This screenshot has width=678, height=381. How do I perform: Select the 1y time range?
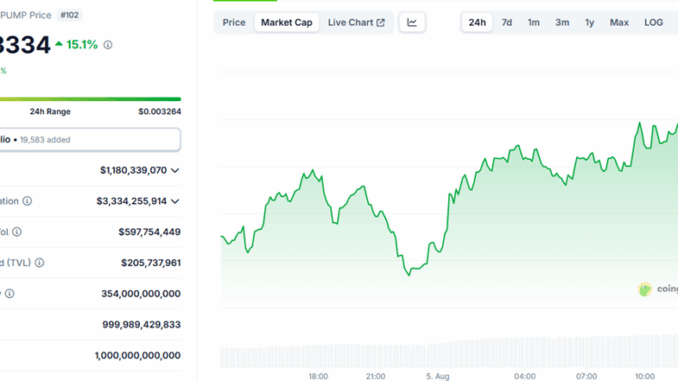[x=589, y=22]
